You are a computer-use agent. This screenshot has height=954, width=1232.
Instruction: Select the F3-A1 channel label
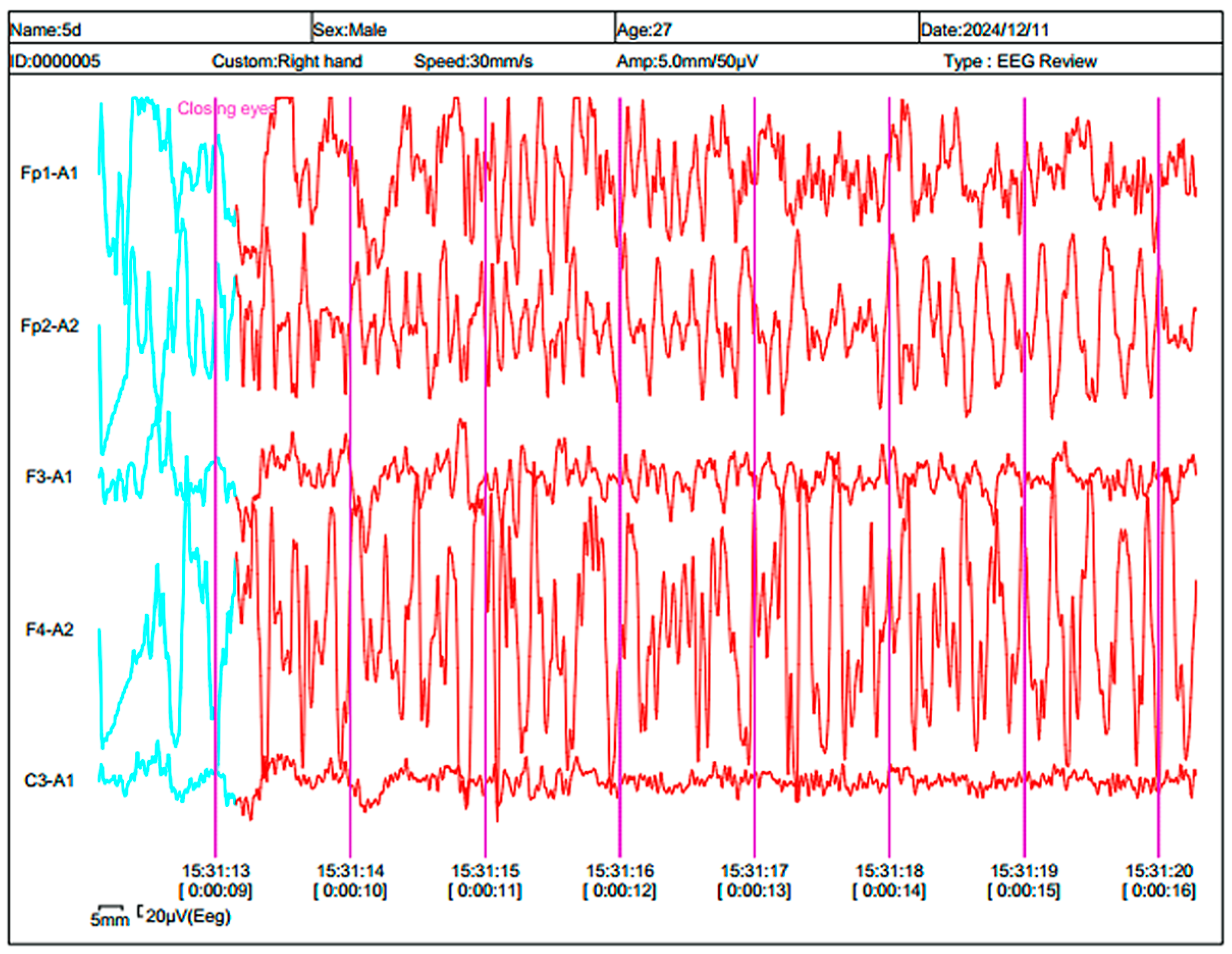click(49, 477)
